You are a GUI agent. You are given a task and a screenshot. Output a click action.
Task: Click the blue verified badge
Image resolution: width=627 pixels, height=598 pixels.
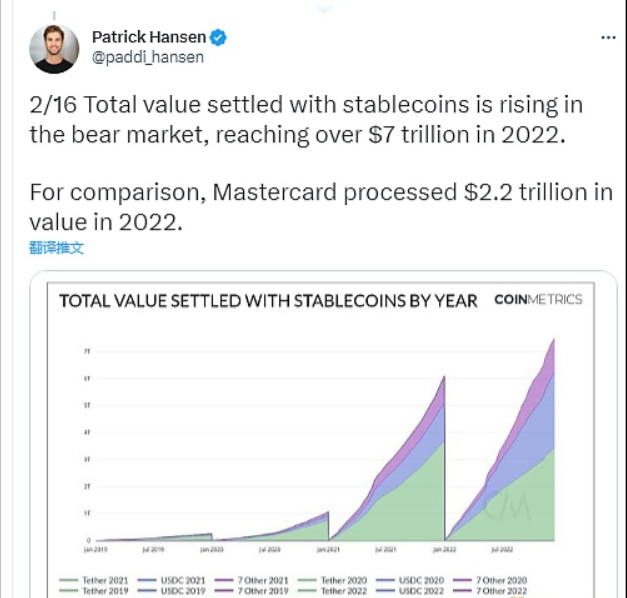pos(218,38)
